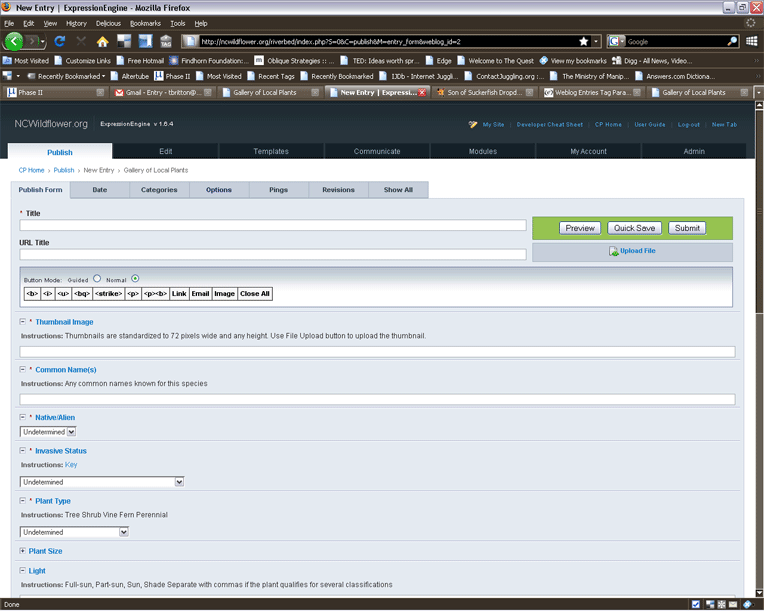Click the Upload File icon
Screen dimensions: 764x611
click(614, 251)
